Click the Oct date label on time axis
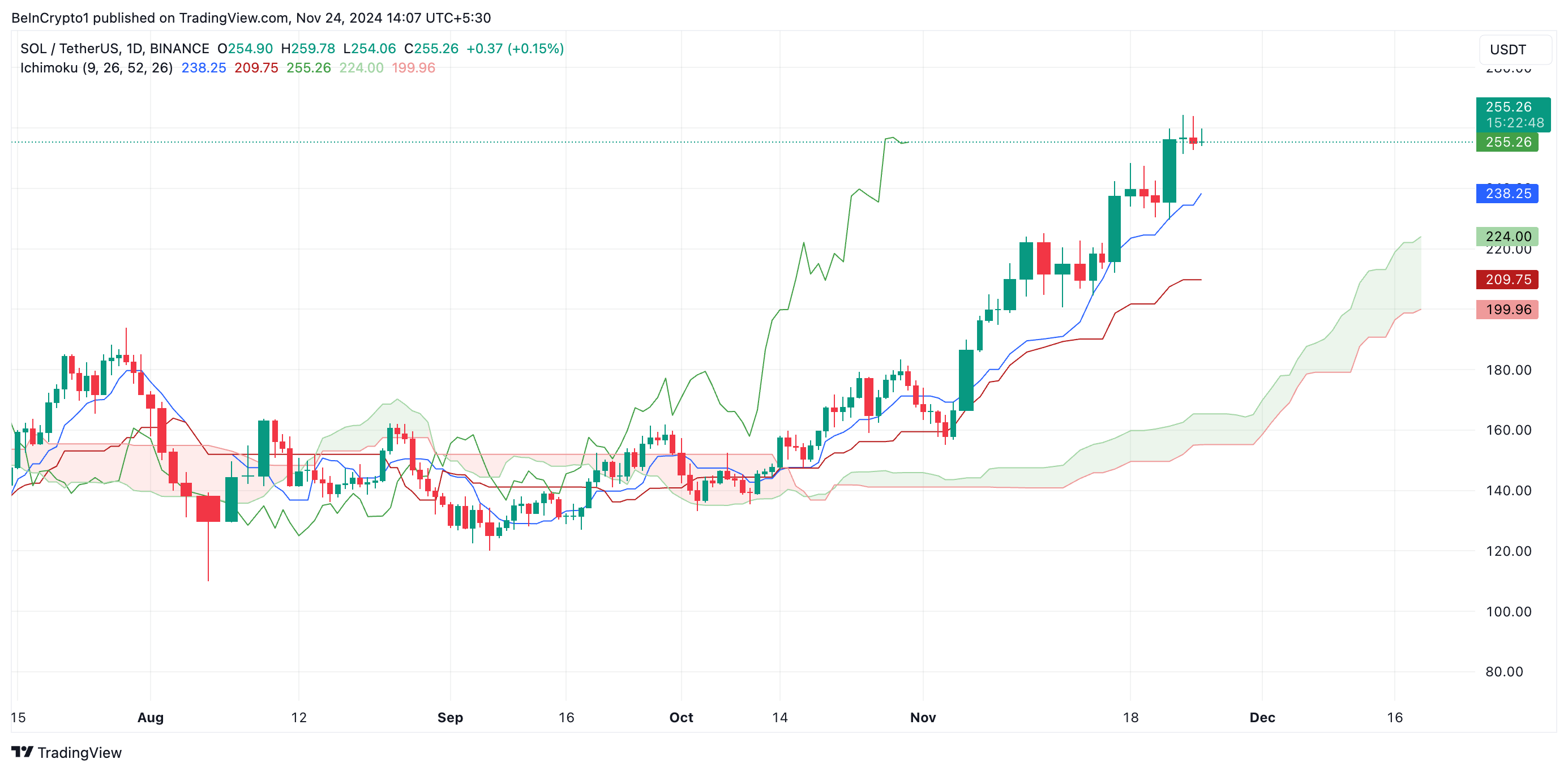1568x772 pixels. tap(681, 717)
